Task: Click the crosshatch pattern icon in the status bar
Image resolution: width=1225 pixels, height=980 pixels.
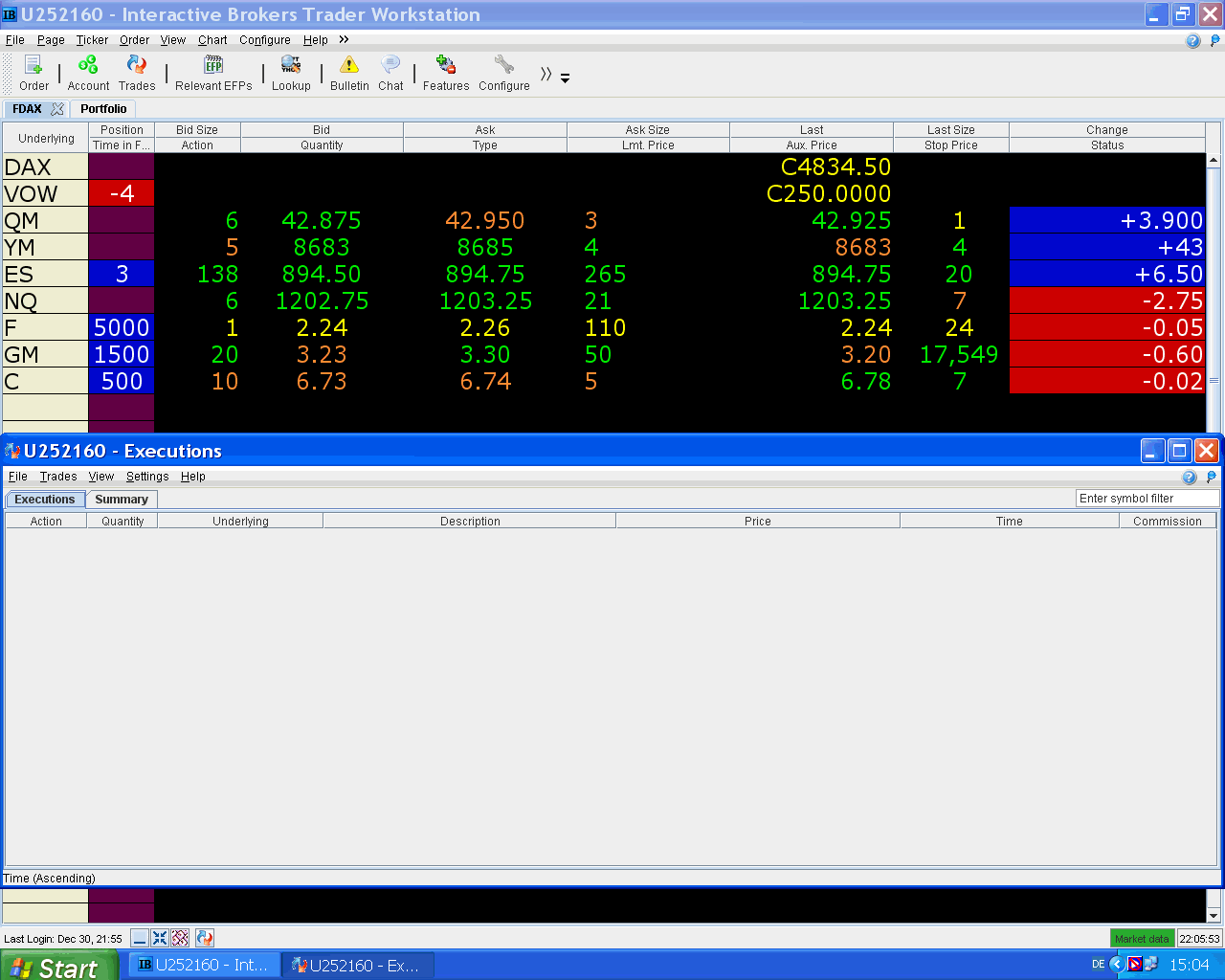Action: point(180,938)
